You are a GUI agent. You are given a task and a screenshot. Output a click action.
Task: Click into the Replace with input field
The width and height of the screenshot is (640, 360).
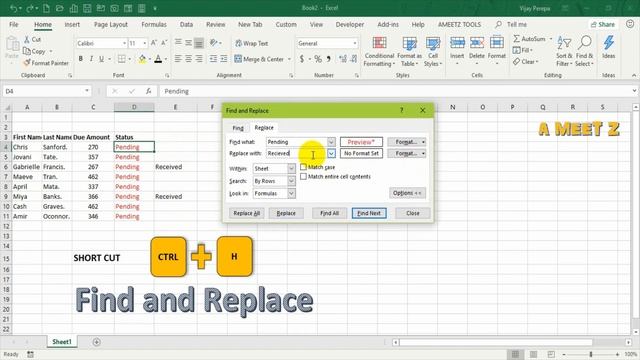297,153
